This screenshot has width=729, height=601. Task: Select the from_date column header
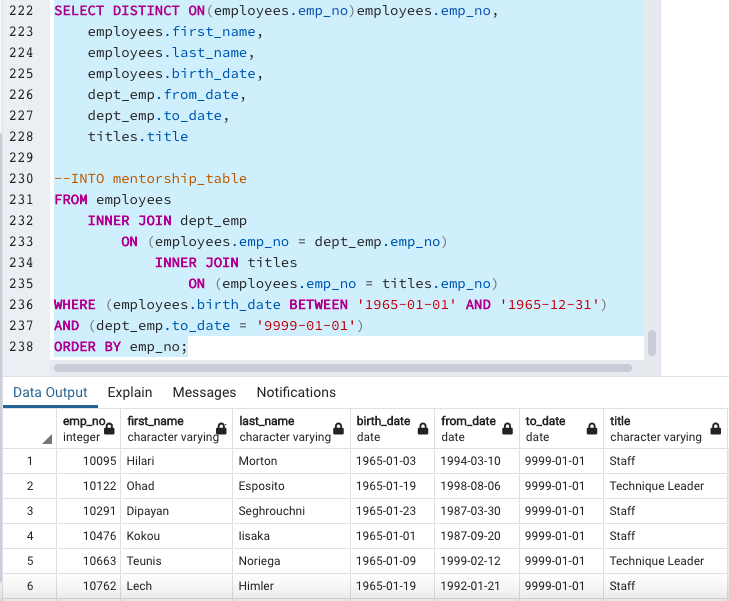point(477,429)
